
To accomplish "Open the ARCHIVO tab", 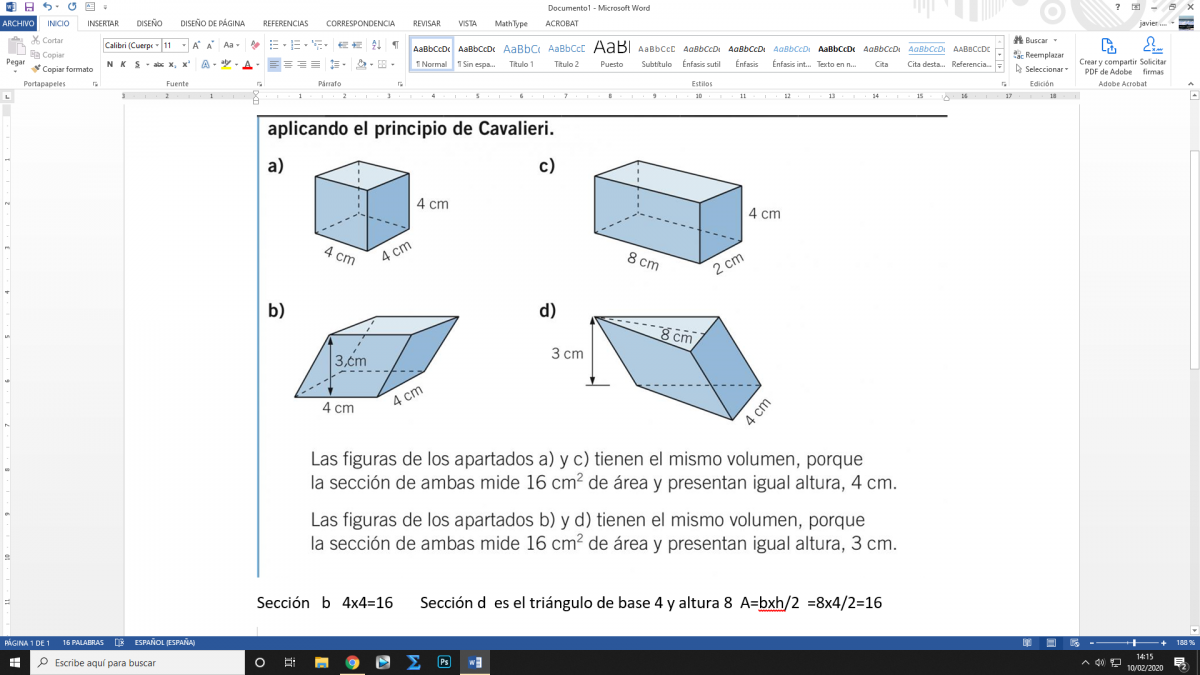I will (x=19, y=22).
